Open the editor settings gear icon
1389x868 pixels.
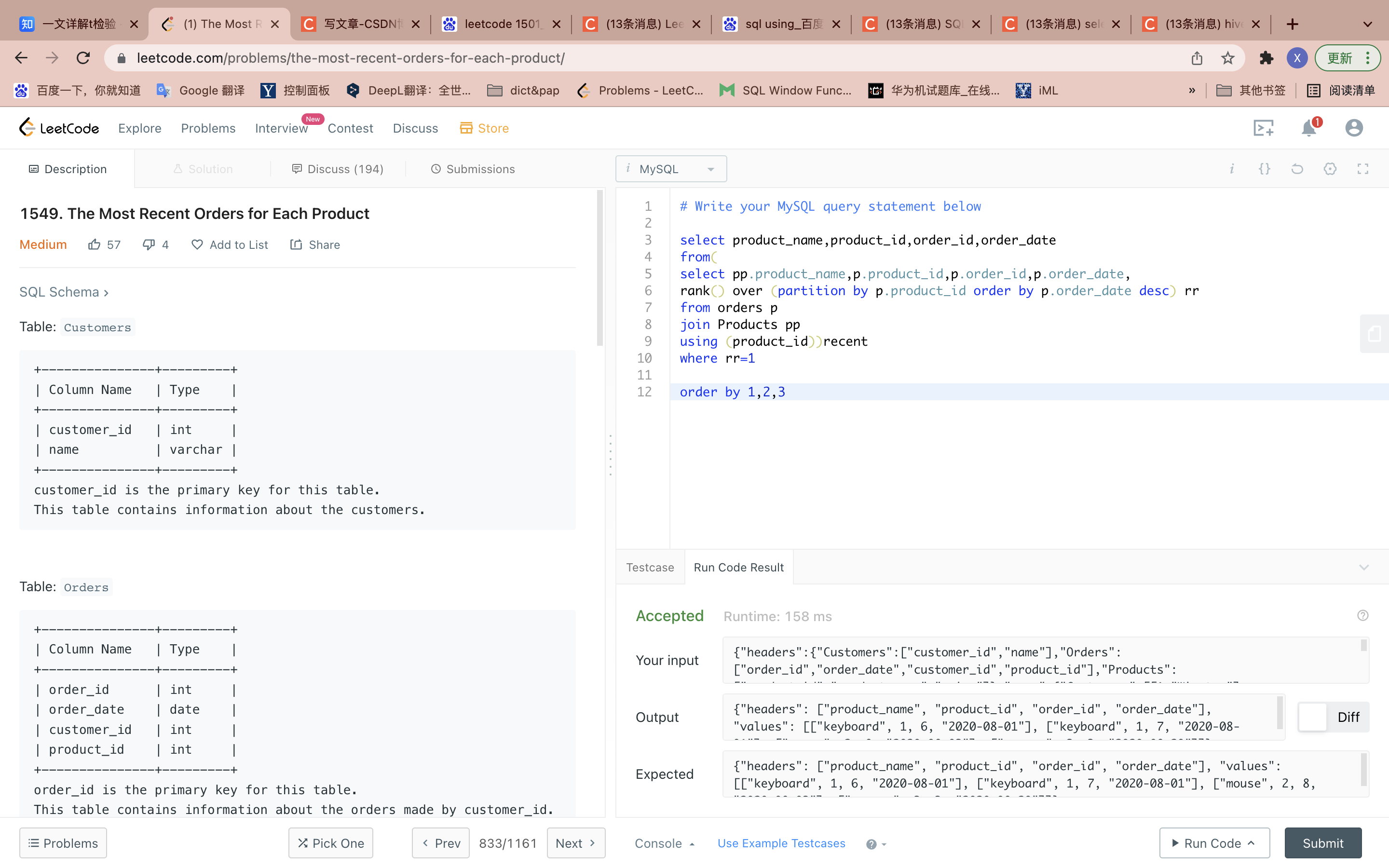tap(1330, 169)
